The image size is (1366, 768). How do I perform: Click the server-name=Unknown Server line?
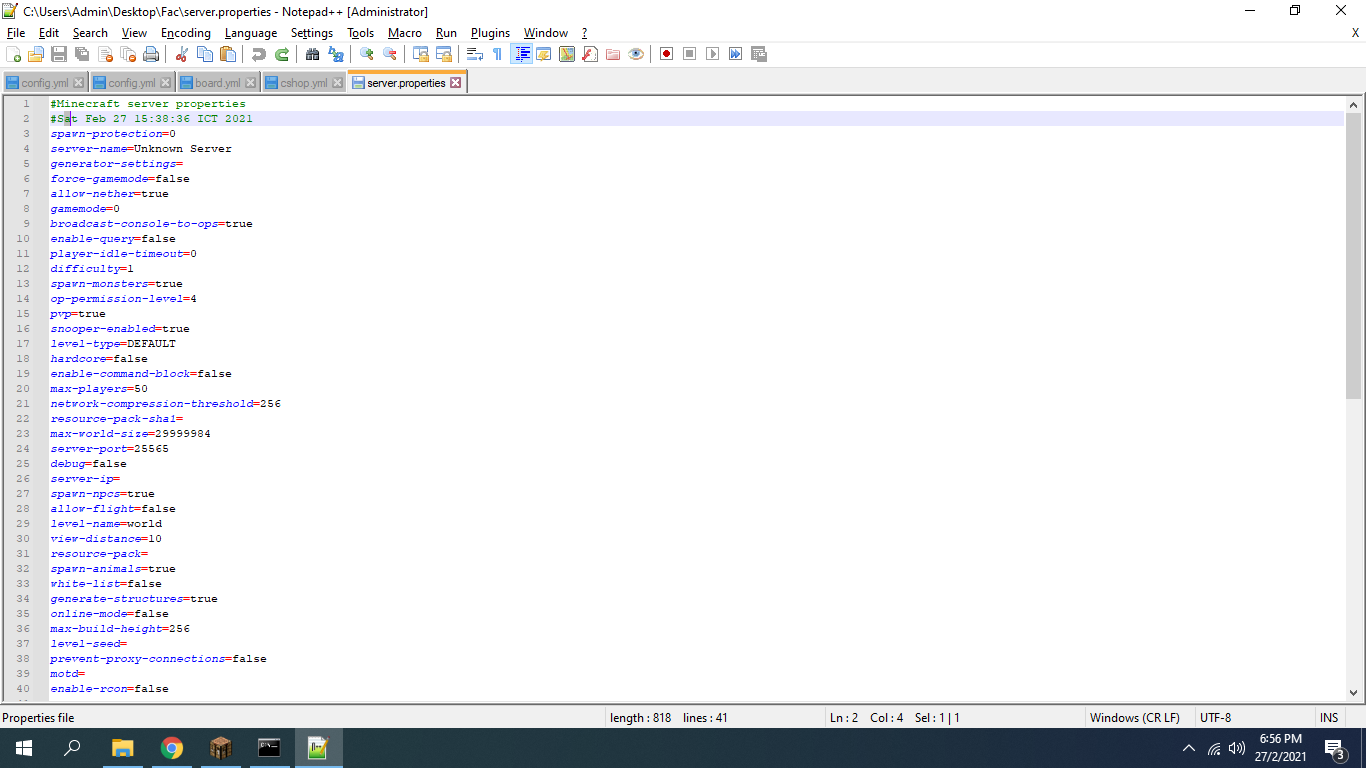coord(141,149)
